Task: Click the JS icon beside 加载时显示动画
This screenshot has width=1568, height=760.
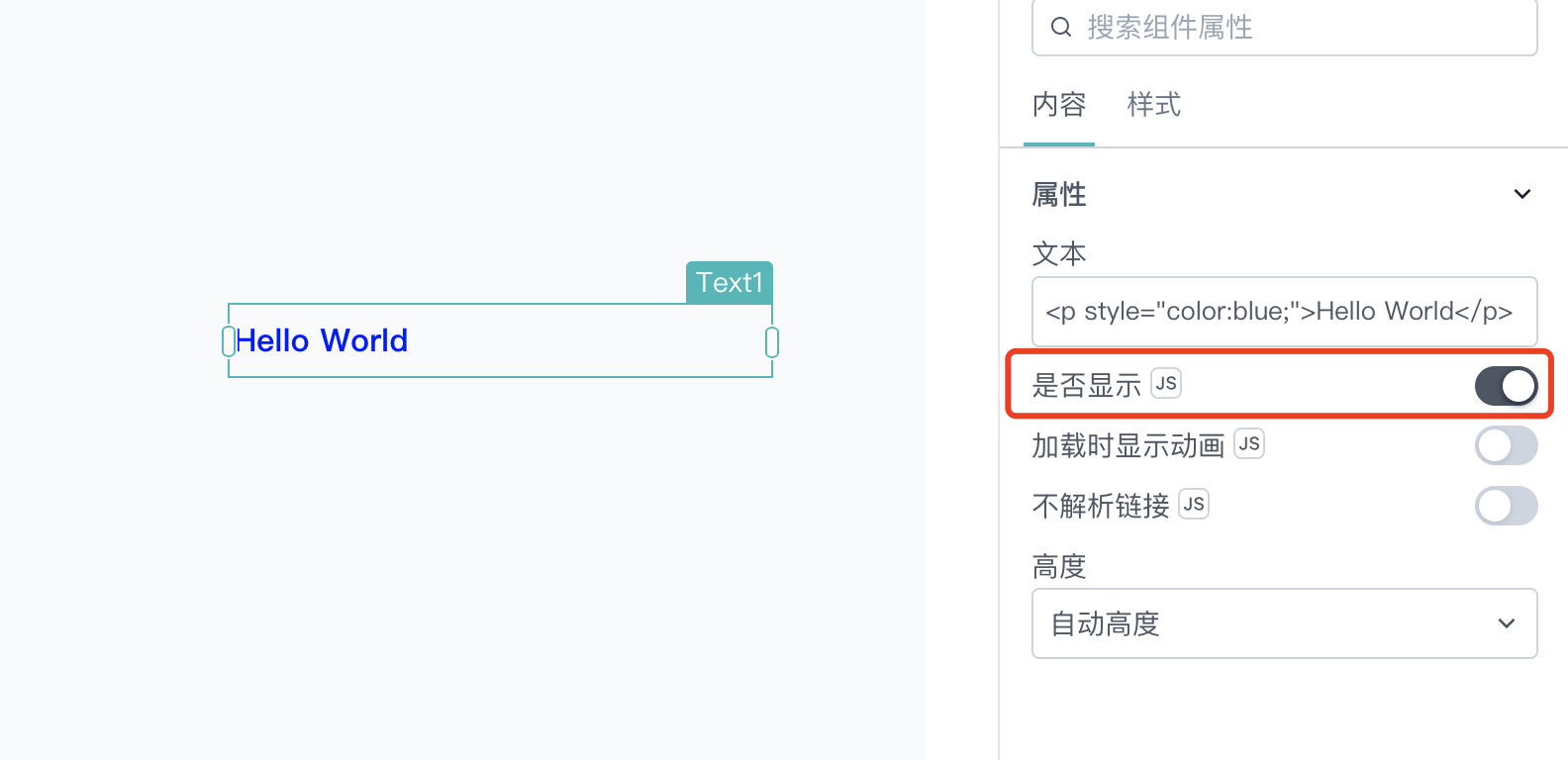Action: point(1249,443)
